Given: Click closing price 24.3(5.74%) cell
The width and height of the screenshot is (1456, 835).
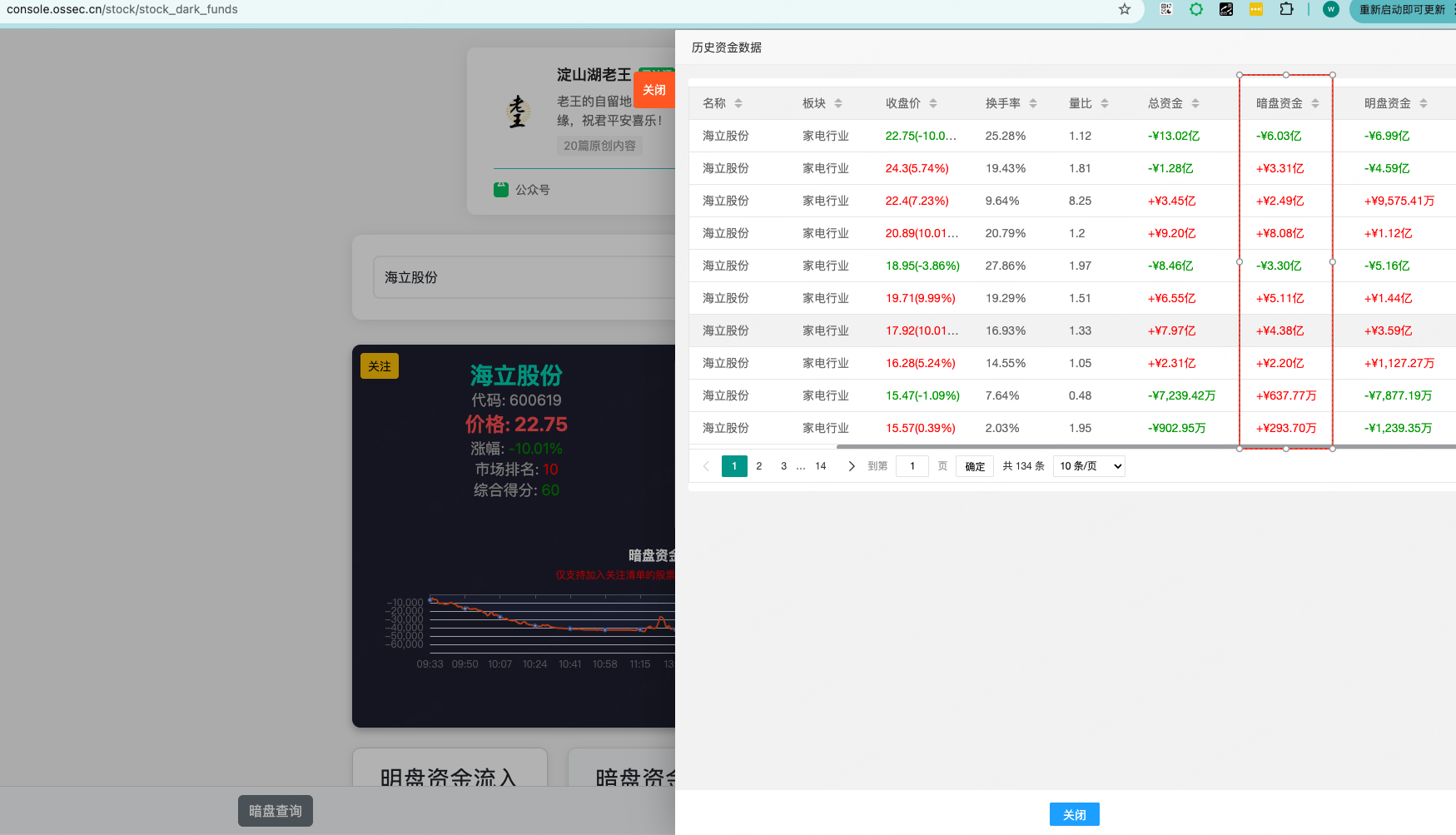Looking at the screenshot, I should [x=917, y=168].
